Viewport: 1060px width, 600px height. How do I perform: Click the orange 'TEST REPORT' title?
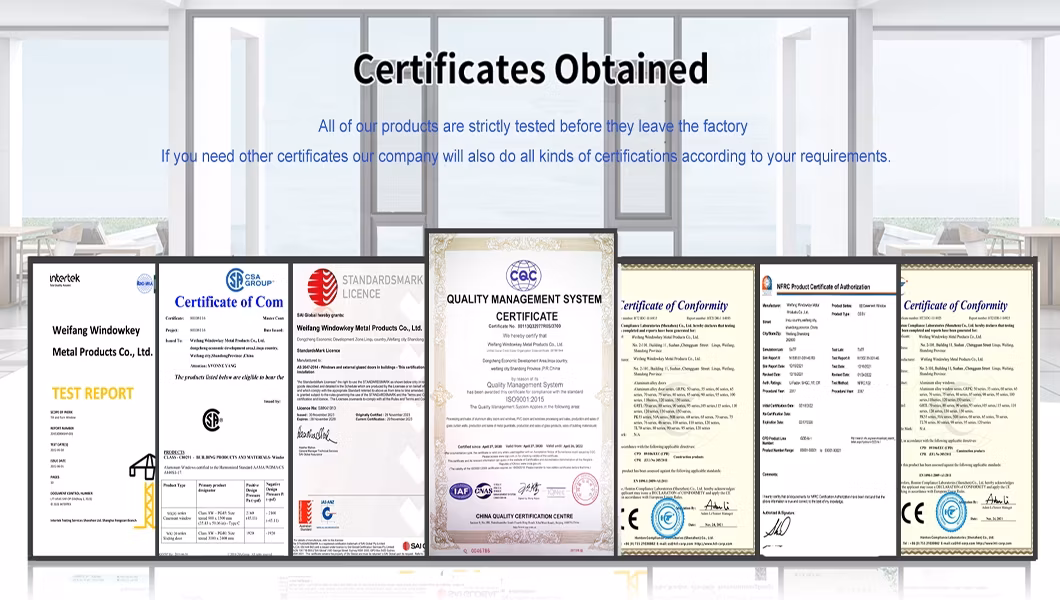tap(93, 393)
